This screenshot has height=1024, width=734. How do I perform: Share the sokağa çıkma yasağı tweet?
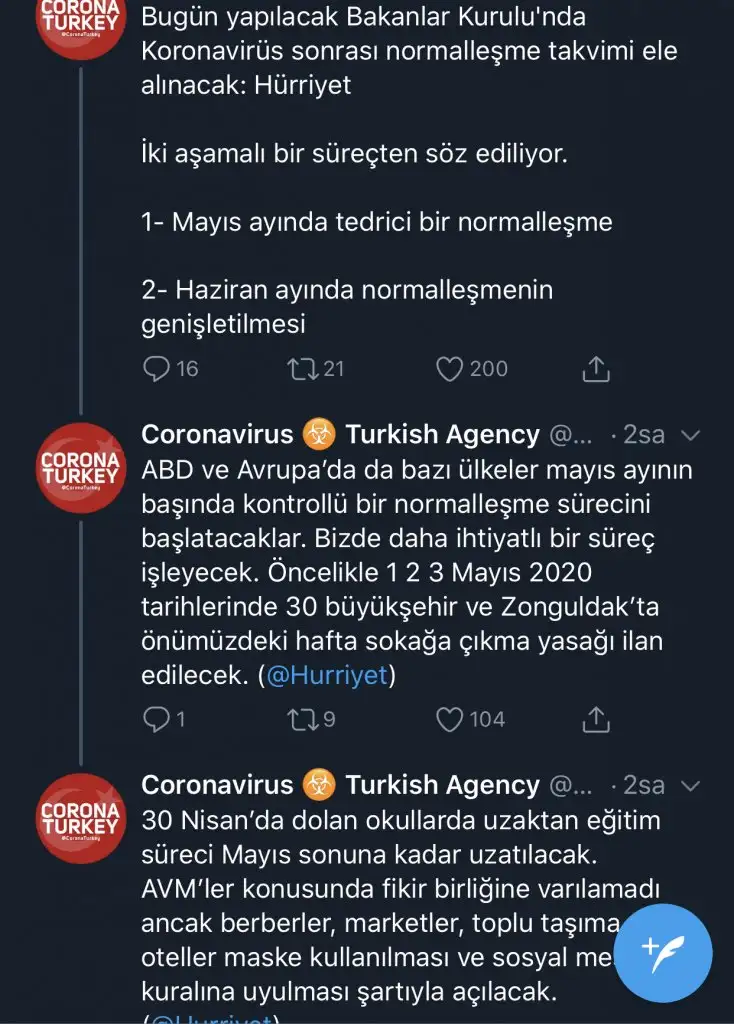pyautogui.click(x=595, y=719)
